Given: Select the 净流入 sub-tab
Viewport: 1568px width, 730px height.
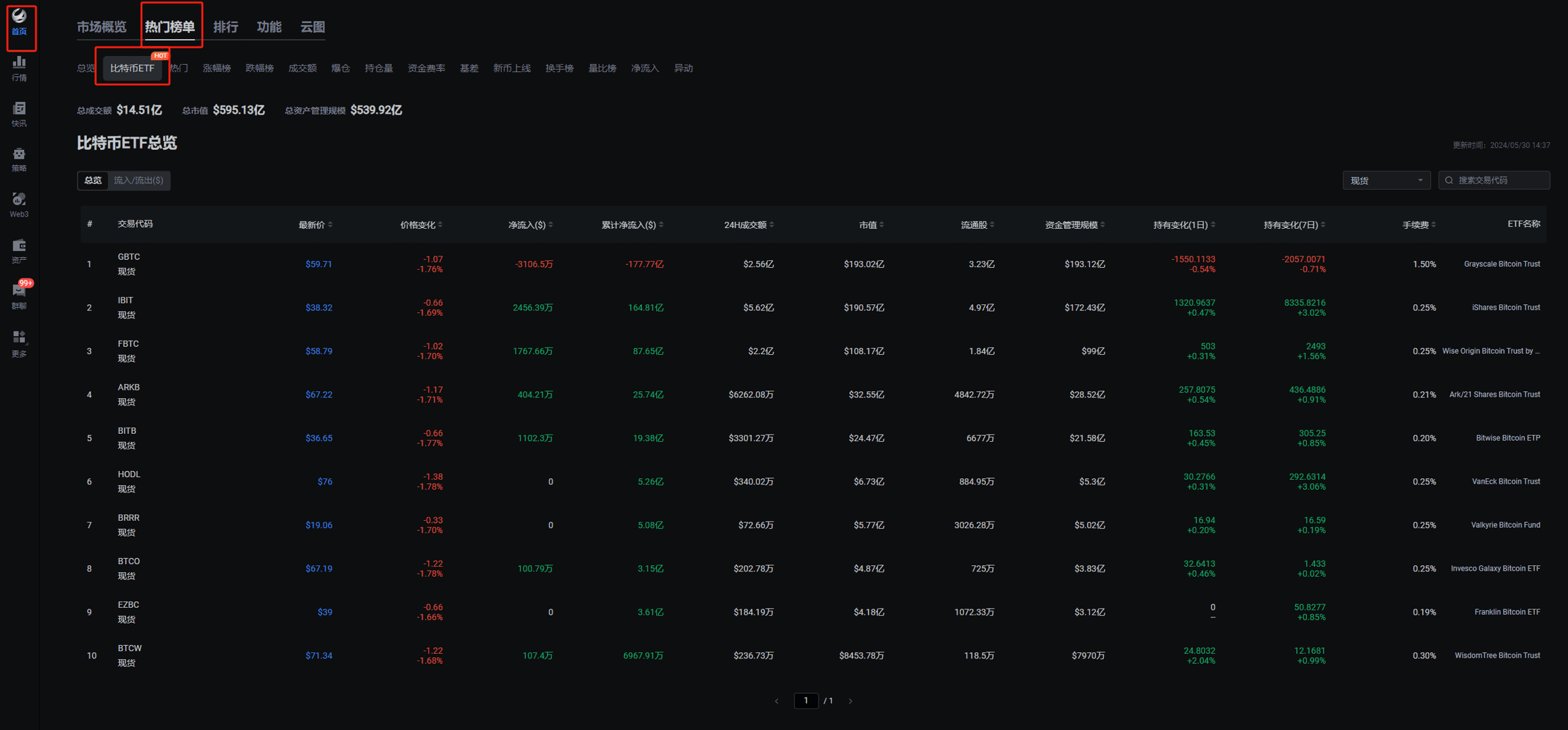Looking at the screenshot, I should (x=645, y=68).
